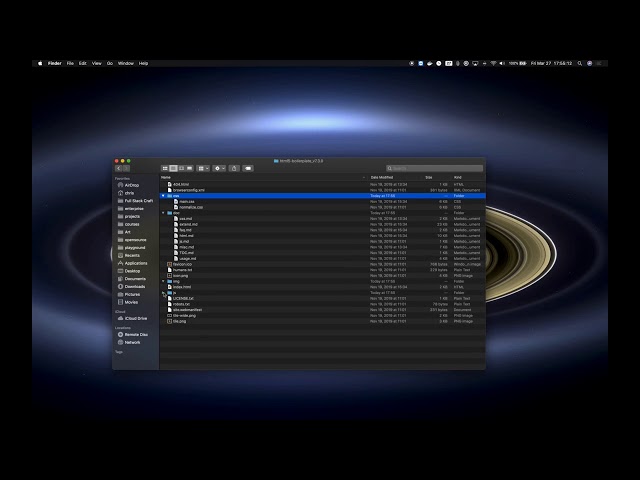Go forward in Finder history

click(126, 168)
